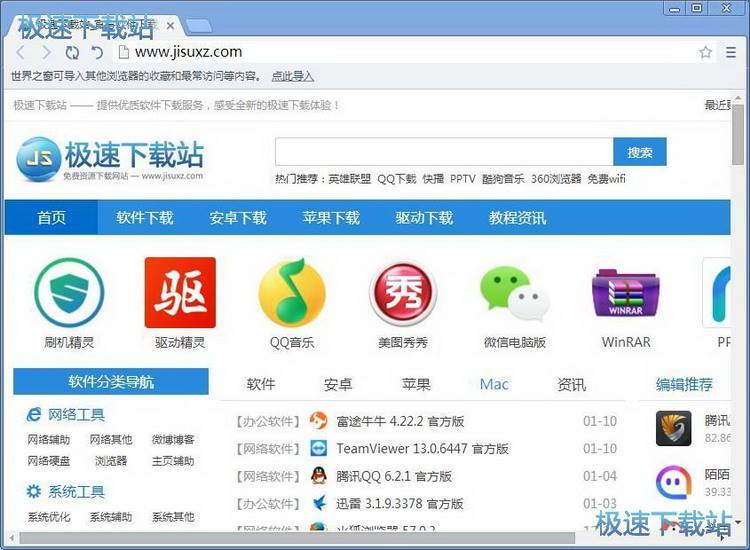Switch to the 苹果 list tab
This screenshot has width=750, height=550.
point(416,384)
